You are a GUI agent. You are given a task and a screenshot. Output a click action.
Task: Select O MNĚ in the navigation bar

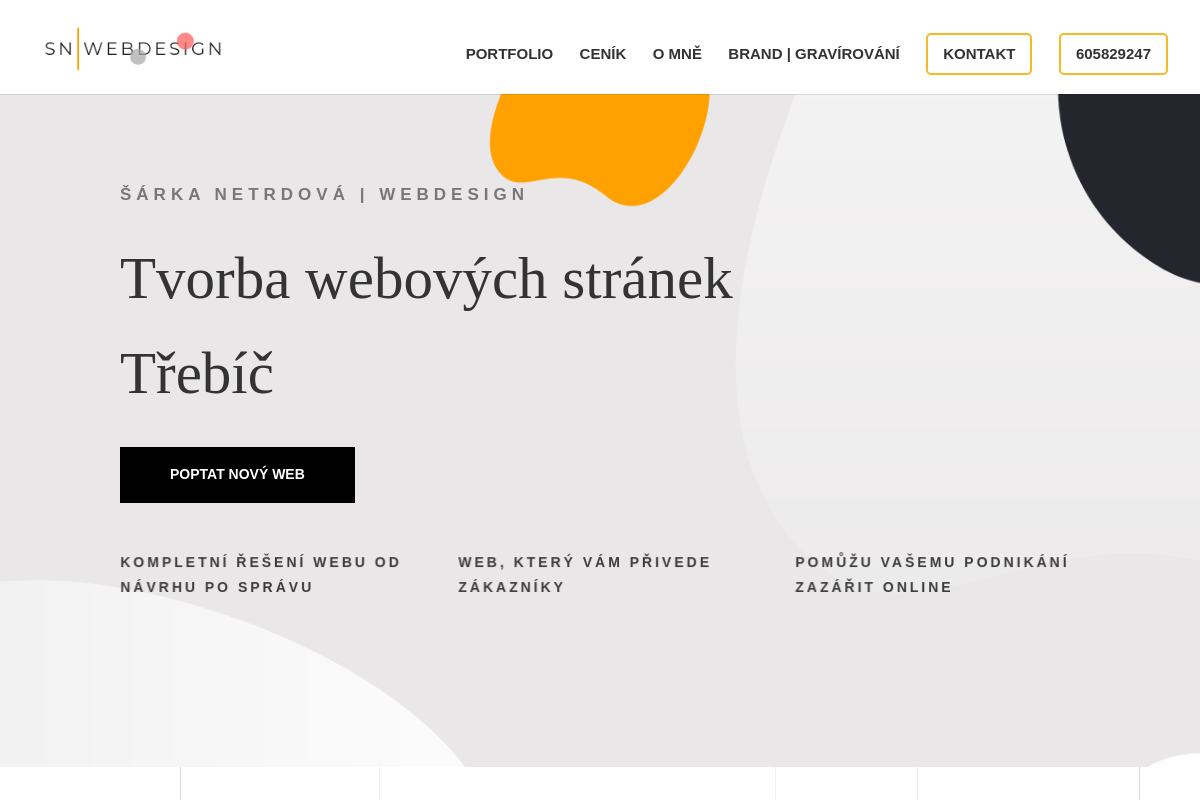point(677,54)
